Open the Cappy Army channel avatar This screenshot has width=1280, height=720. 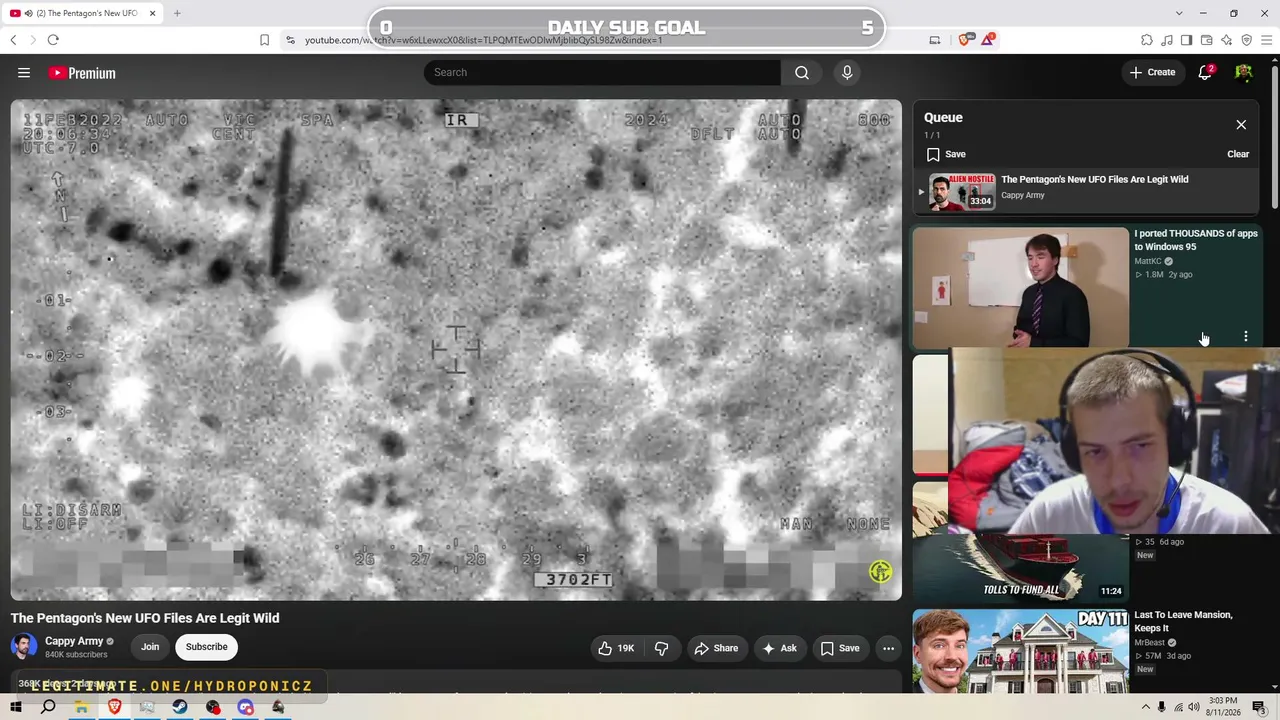(24, 647)
